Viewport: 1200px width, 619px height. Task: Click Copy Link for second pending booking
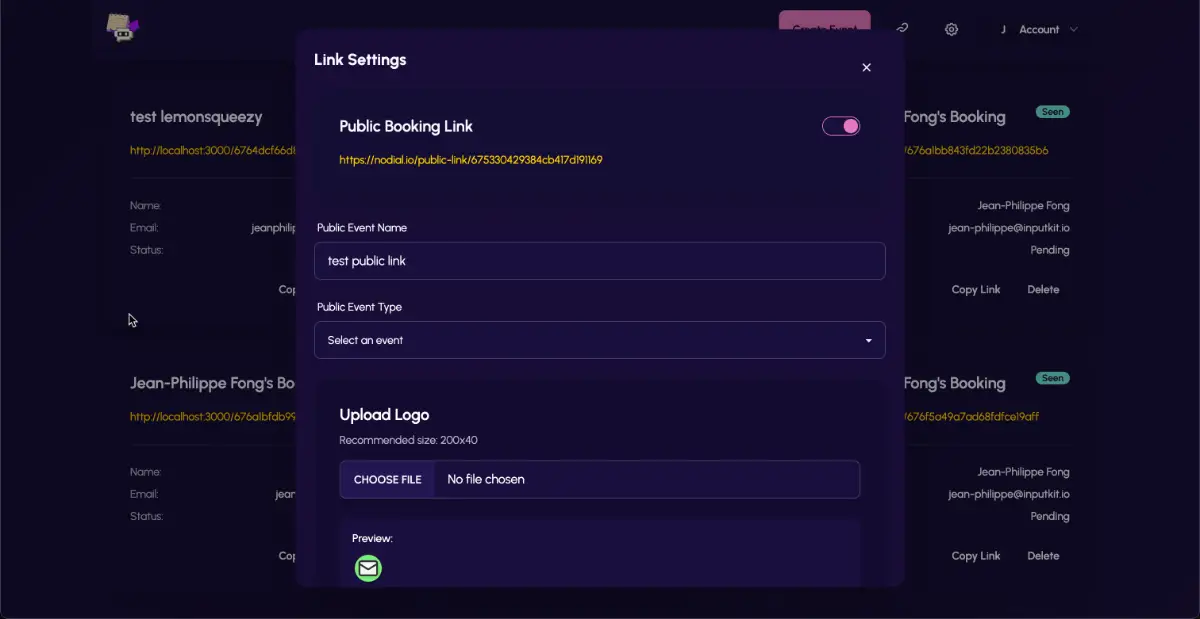(x=975, y=556)
